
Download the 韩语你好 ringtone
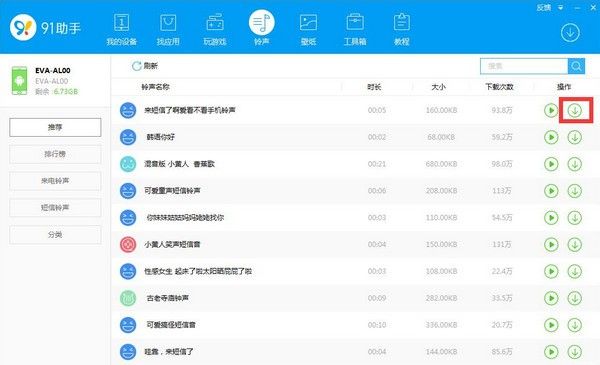coord(574,137)
